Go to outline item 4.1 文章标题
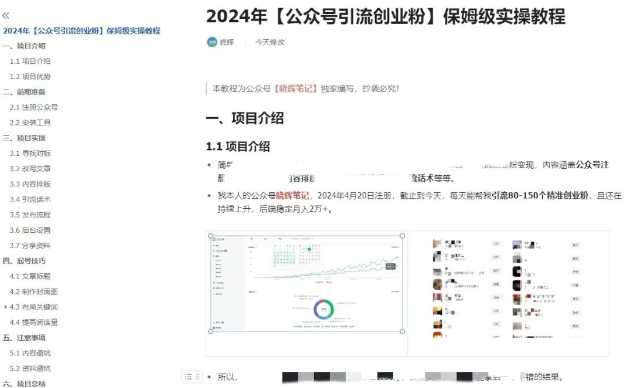 (30, 276)
